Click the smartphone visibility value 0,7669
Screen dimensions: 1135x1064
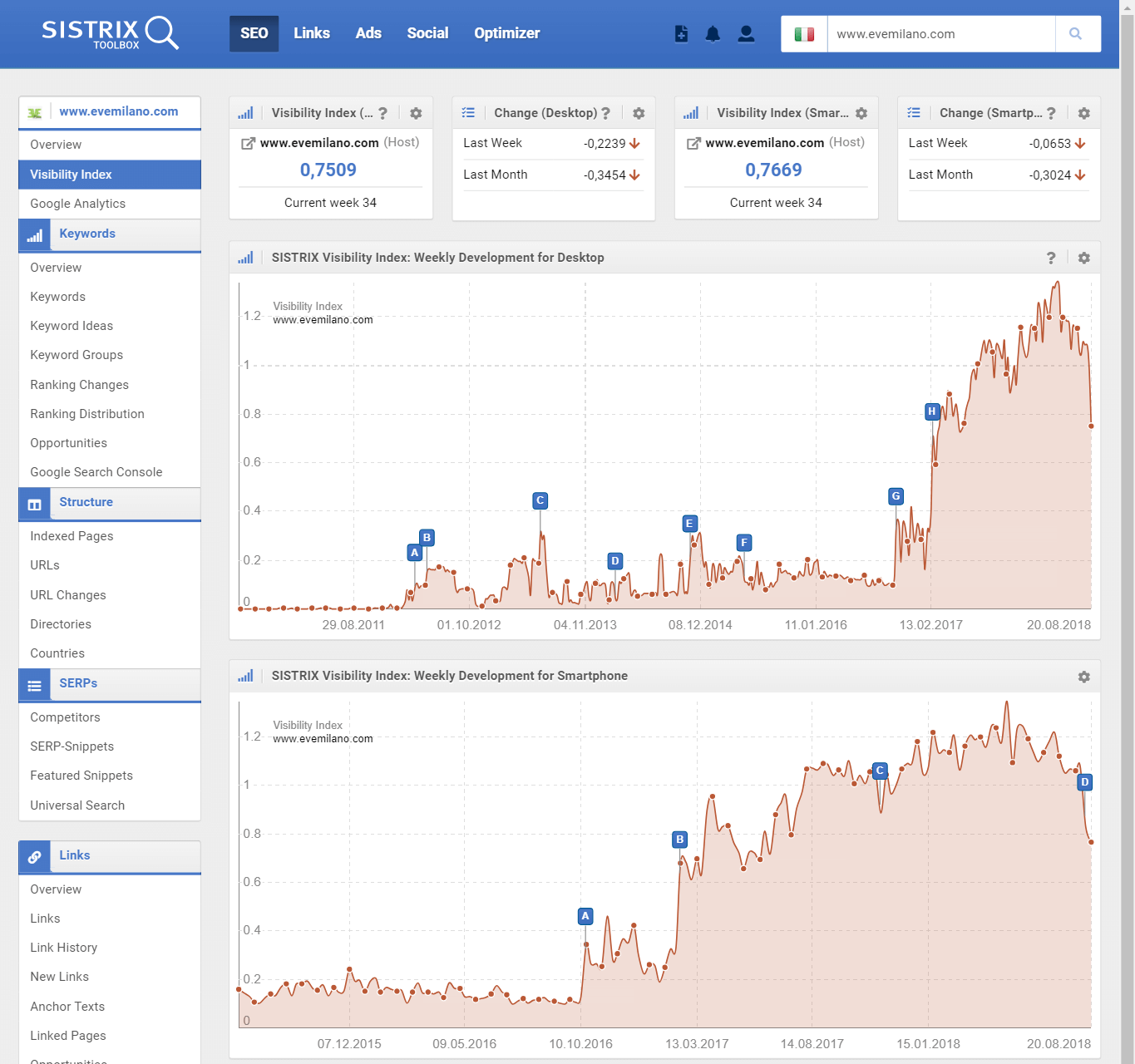pyautogui.click(x=774, y=170)
